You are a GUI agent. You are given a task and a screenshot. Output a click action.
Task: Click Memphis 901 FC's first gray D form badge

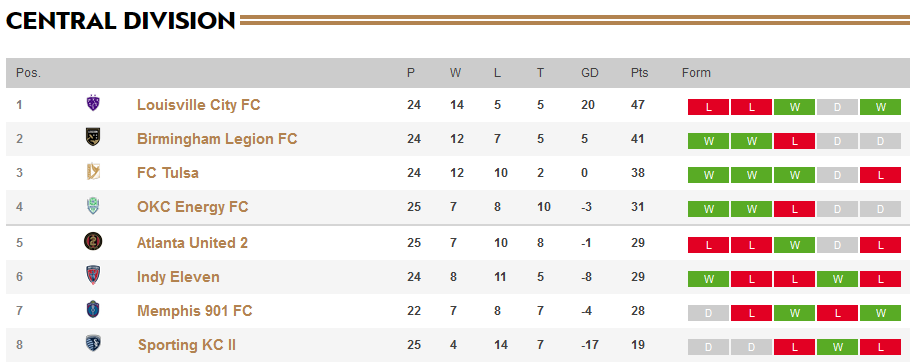[x=709, y=313]
